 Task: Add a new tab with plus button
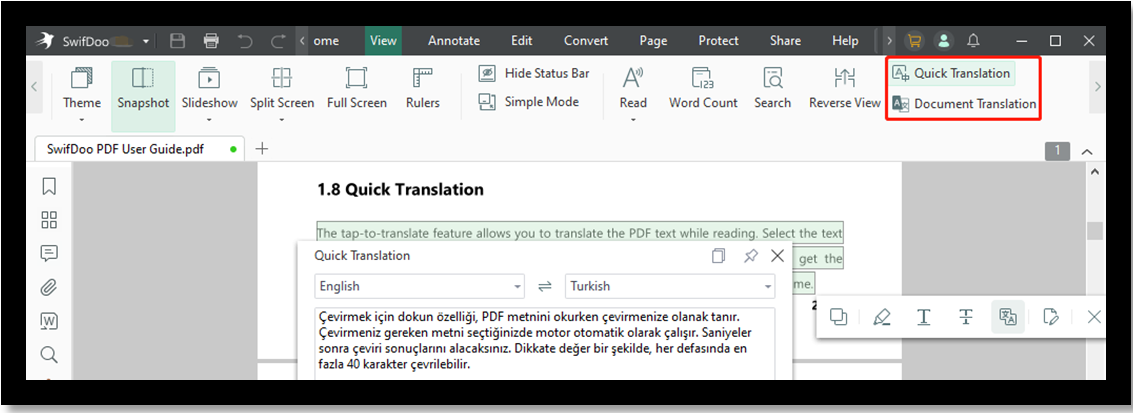click(262, 149)
